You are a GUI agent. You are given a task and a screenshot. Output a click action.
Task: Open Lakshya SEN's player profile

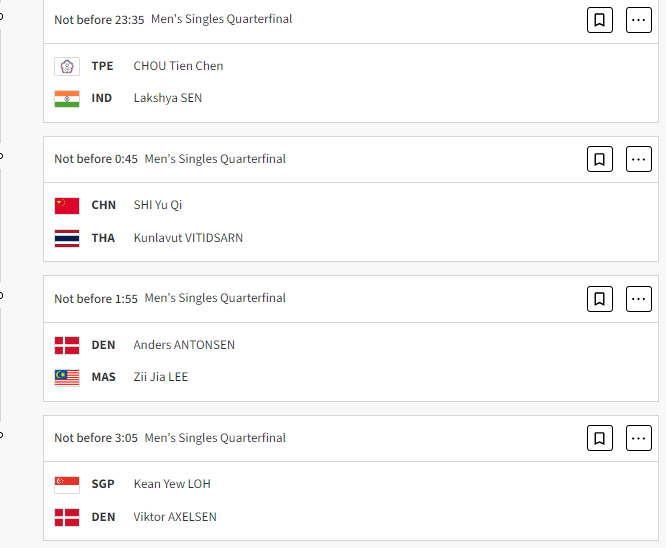click(168, 98)
